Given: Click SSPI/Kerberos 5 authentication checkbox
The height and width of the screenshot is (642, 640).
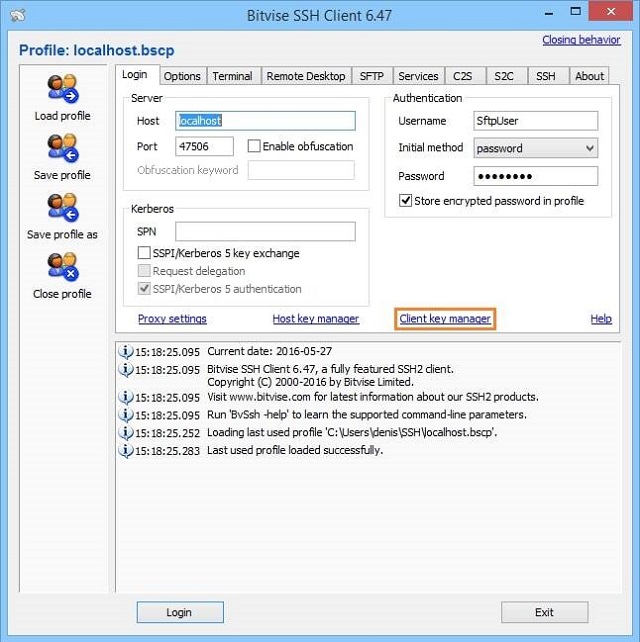Looking at the screenshot, I should tap(144, 289).
